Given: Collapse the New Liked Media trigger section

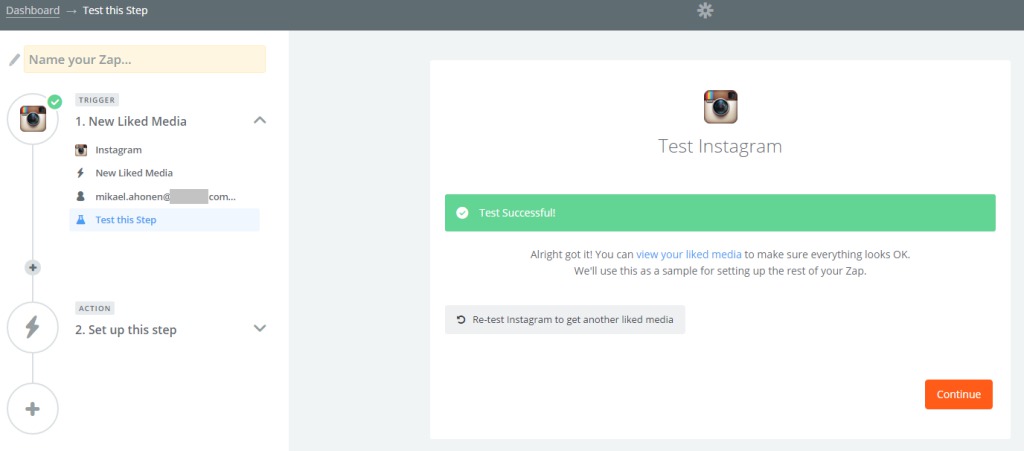Looking at the screenshot, I should pyautogui.click(x=260, y=120).
